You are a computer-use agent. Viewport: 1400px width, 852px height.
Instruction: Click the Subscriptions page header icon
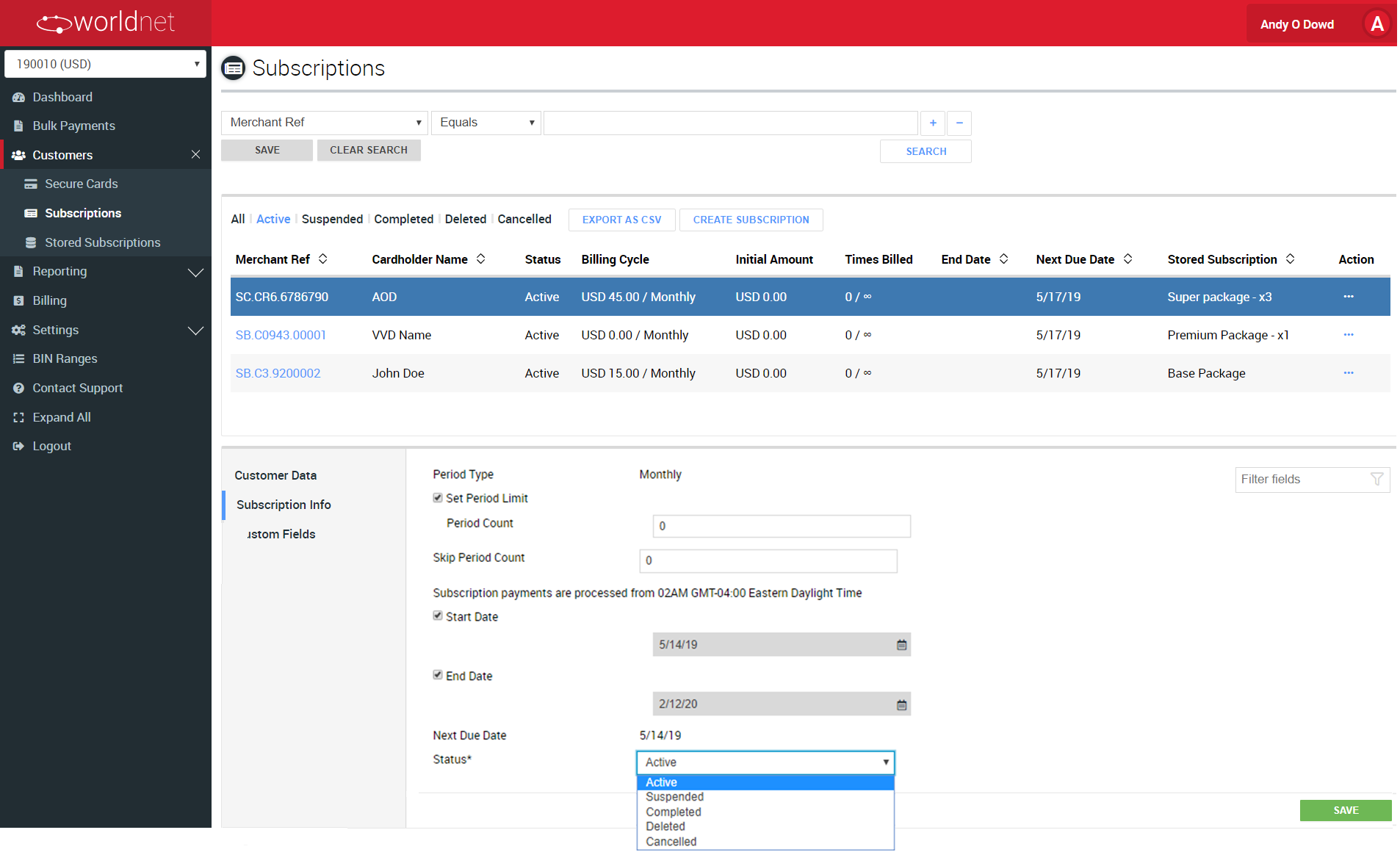click(x=234, y=68)
